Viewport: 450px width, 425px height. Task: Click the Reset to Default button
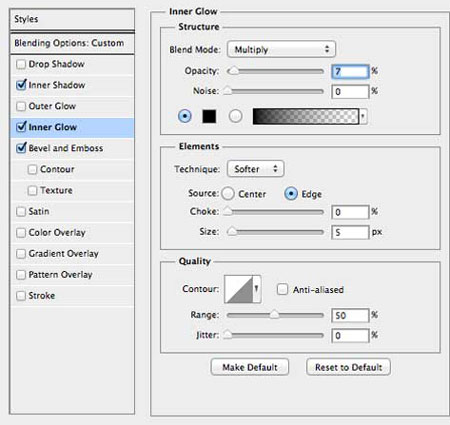point(348,367)
